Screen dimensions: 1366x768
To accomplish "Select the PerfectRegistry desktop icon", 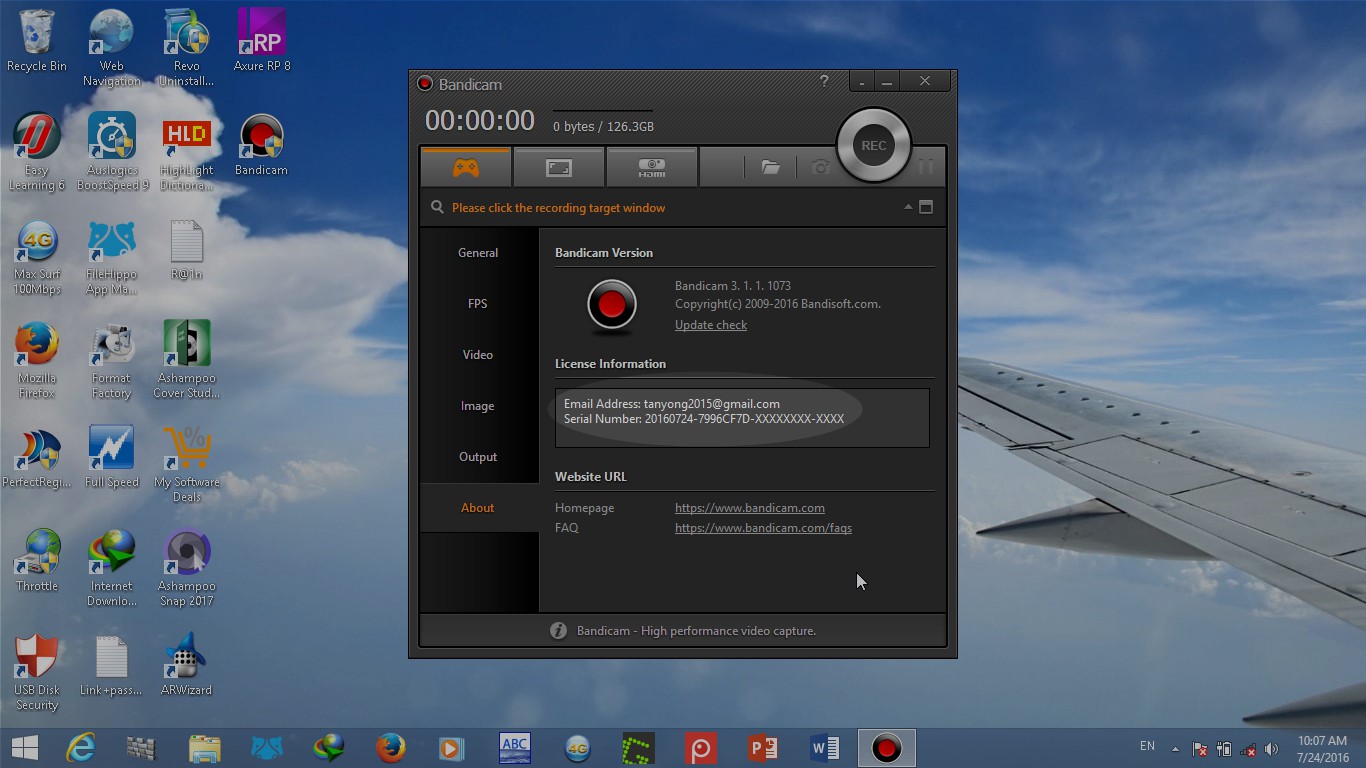I will pyautogui.click(x=37, y=458).
